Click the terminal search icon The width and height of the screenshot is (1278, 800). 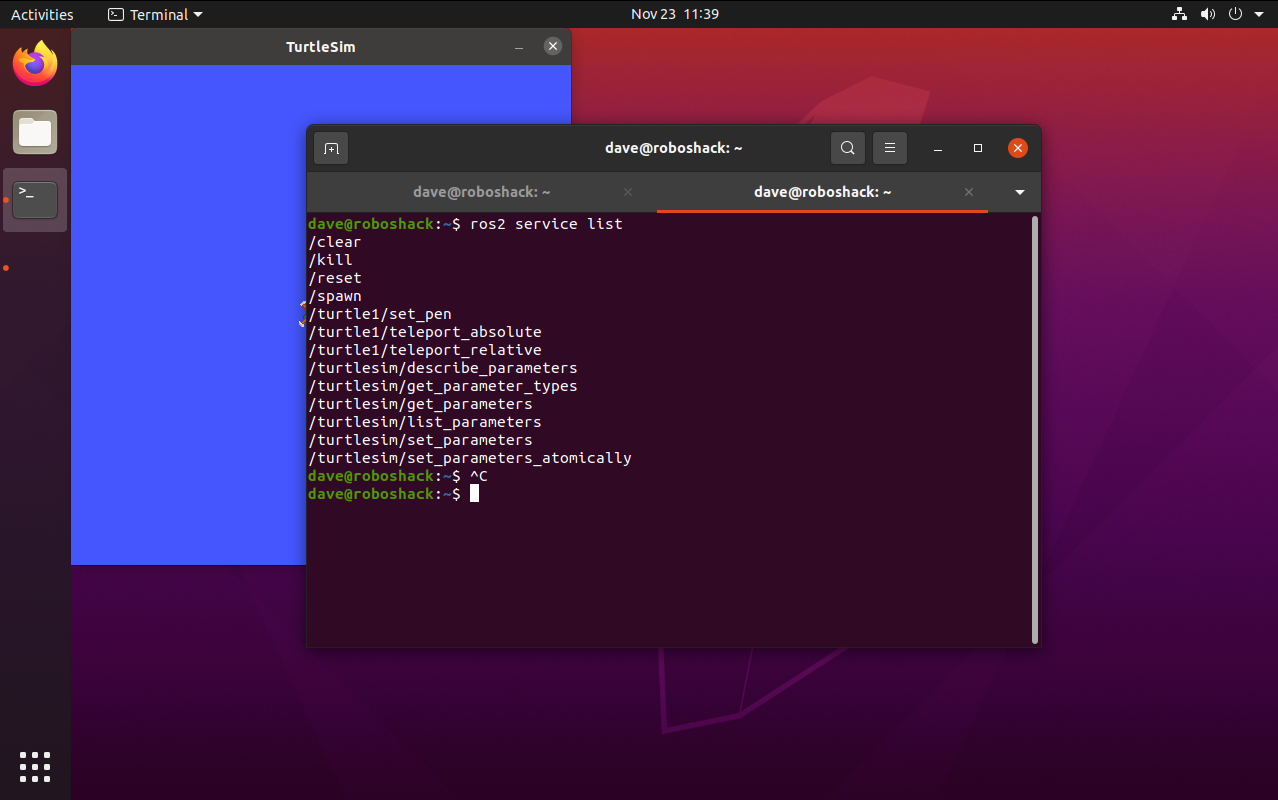pos(847,148)
